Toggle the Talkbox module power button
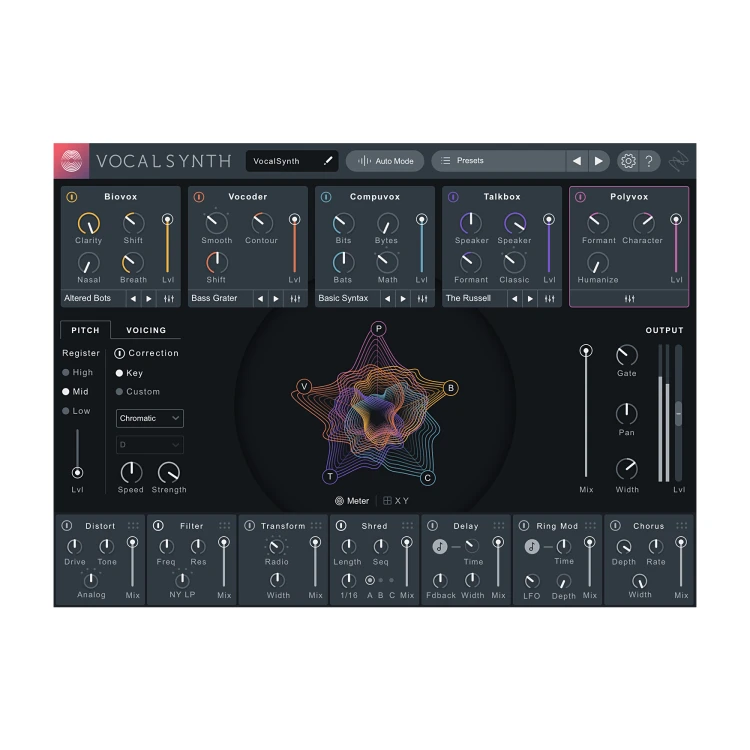This screenshot has width=750, height=750. click(453, 197)
